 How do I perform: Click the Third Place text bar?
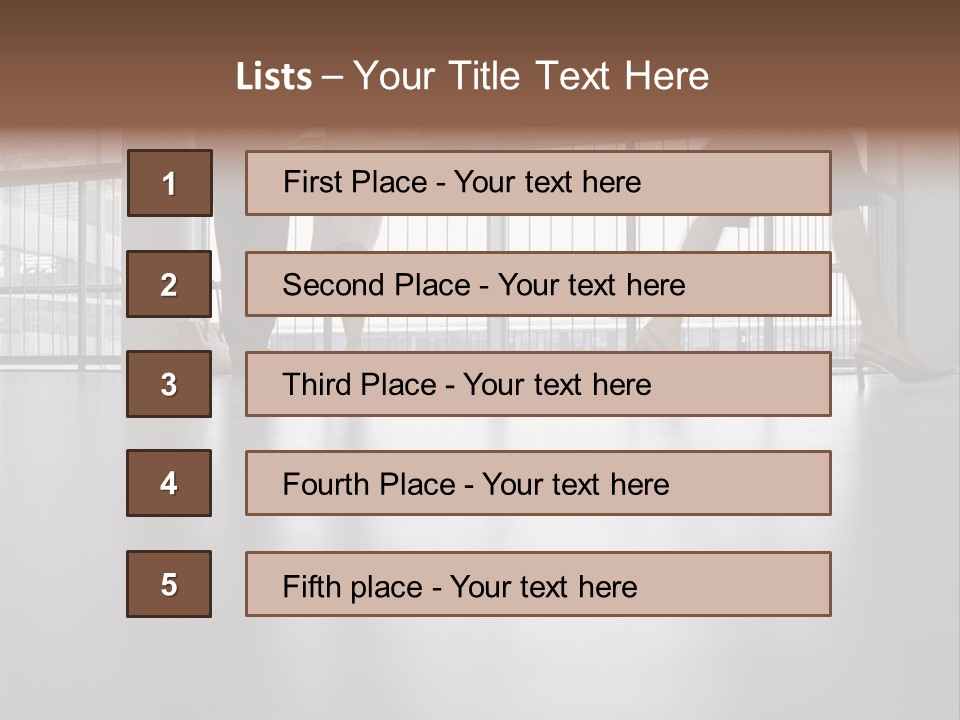click(538, 384)
